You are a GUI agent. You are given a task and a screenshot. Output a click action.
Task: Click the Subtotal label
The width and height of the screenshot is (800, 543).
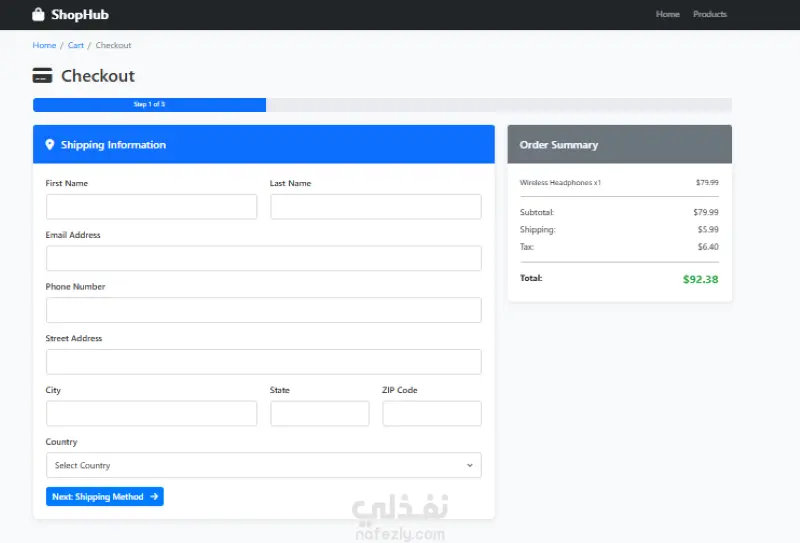(x=537, y=212)
